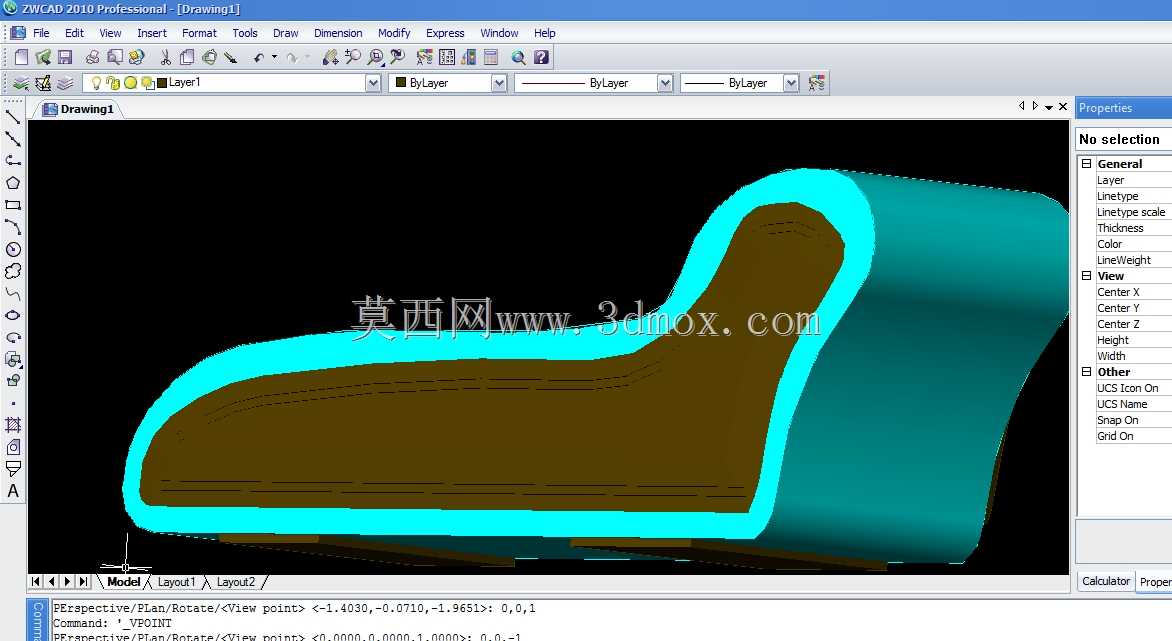
Task: Click the Pan realtime icon
Action: coord(330,58)
